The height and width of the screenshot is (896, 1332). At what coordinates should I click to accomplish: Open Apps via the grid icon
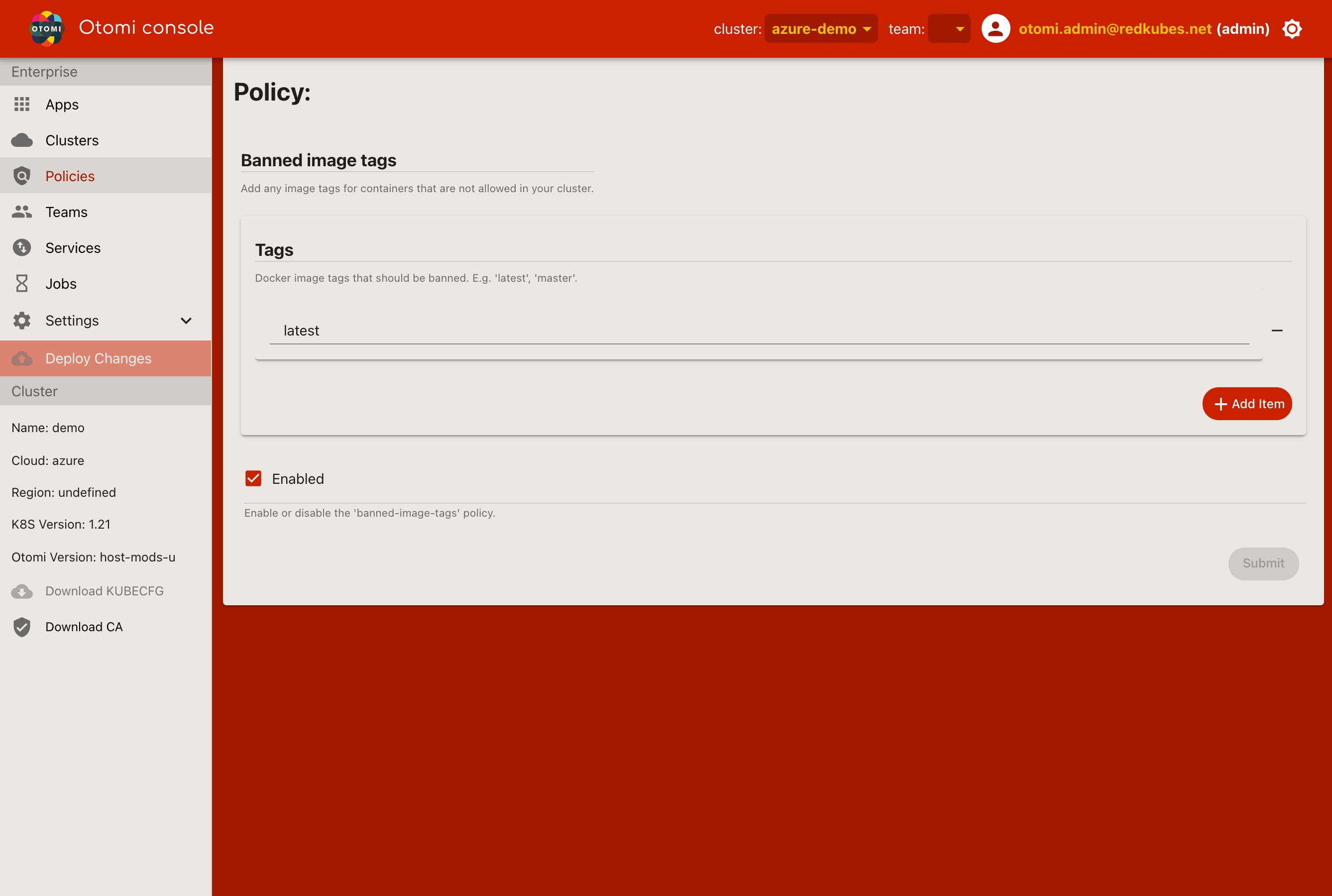coord(22,104)
